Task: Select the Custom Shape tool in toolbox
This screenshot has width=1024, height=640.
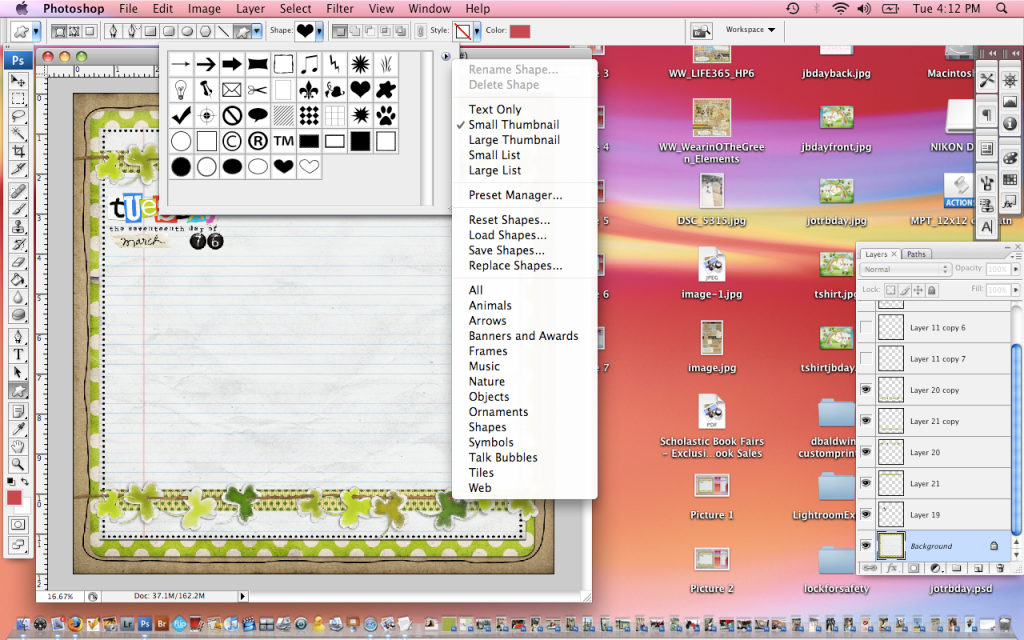Action: click(x=18, y=391)
